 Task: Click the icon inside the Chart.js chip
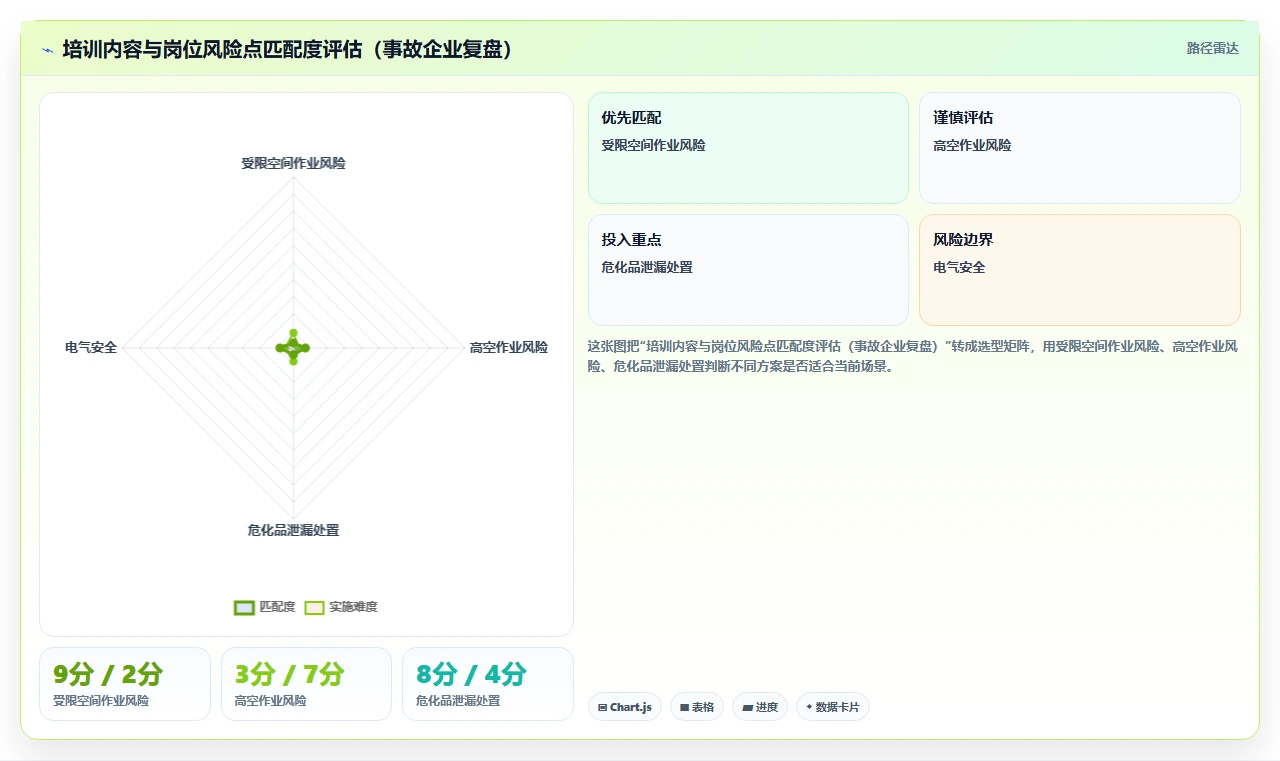coord(602,707)
